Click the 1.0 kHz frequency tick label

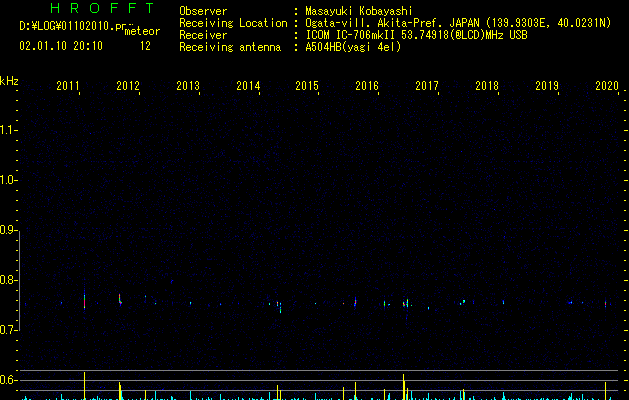[8, 180]
